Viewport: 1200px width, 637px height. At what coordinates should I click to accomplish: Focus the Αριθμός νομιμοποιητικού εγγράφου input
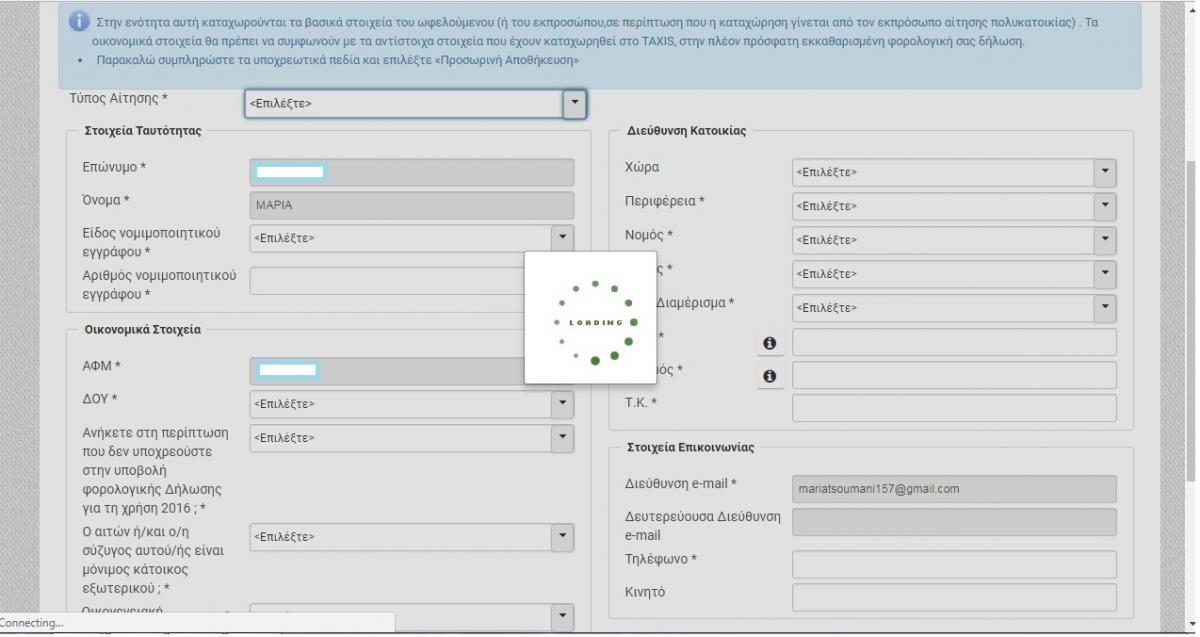385,281
